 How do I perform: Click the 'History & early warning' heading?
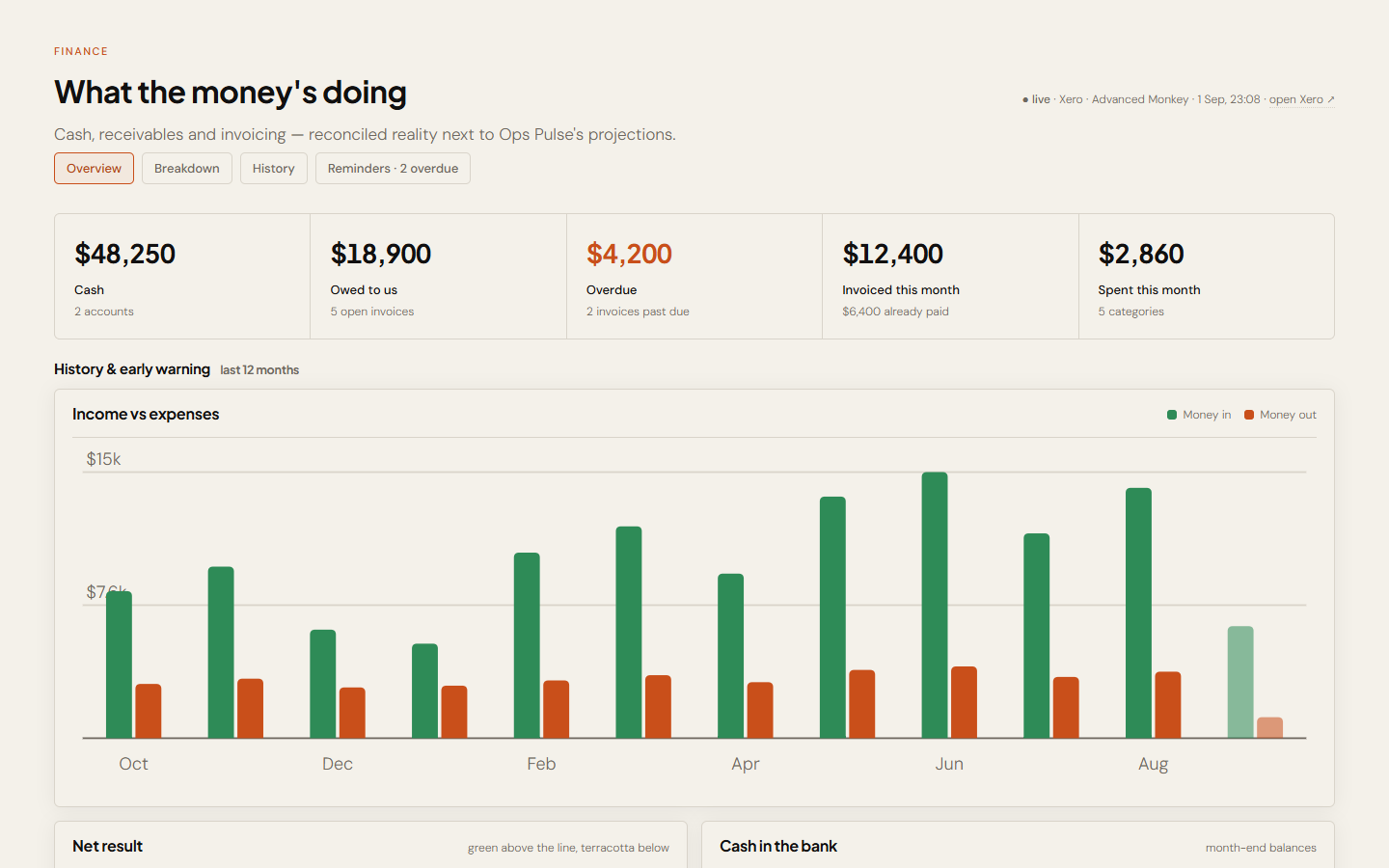(x=132, y=369)
